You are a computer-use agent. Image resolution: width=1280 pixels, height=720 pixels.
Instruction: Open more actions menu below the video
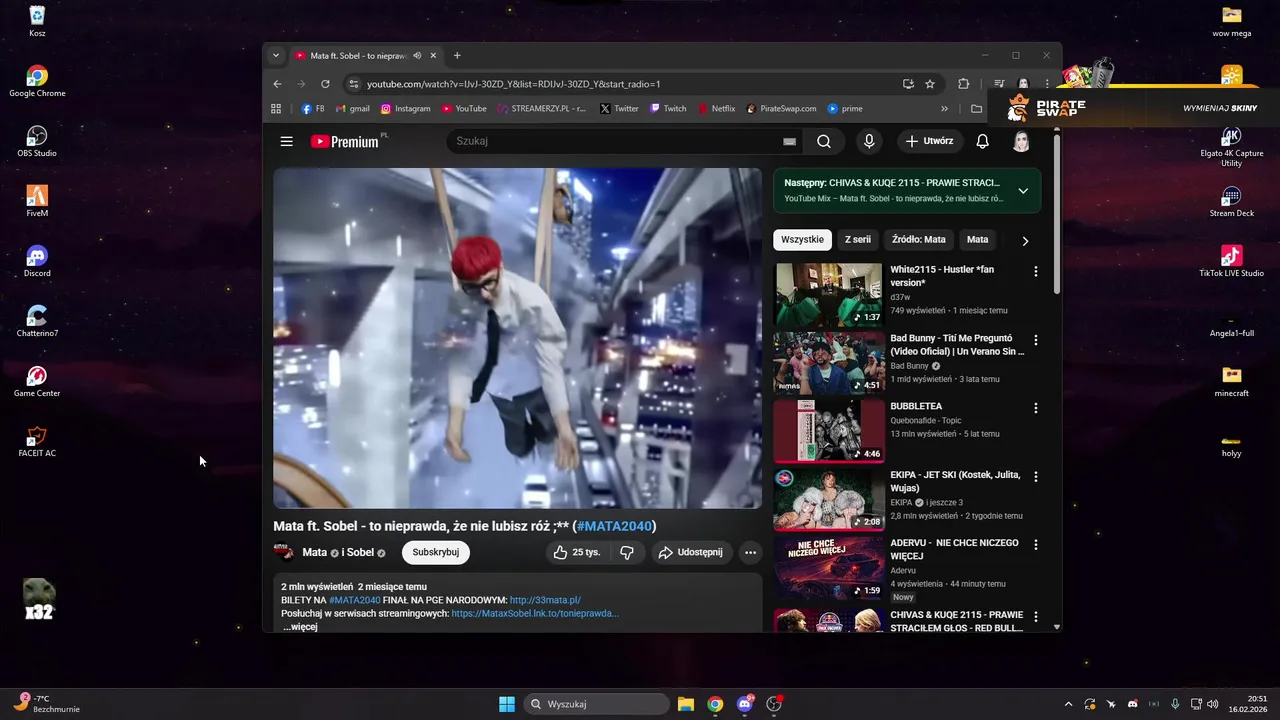point(750,552)
